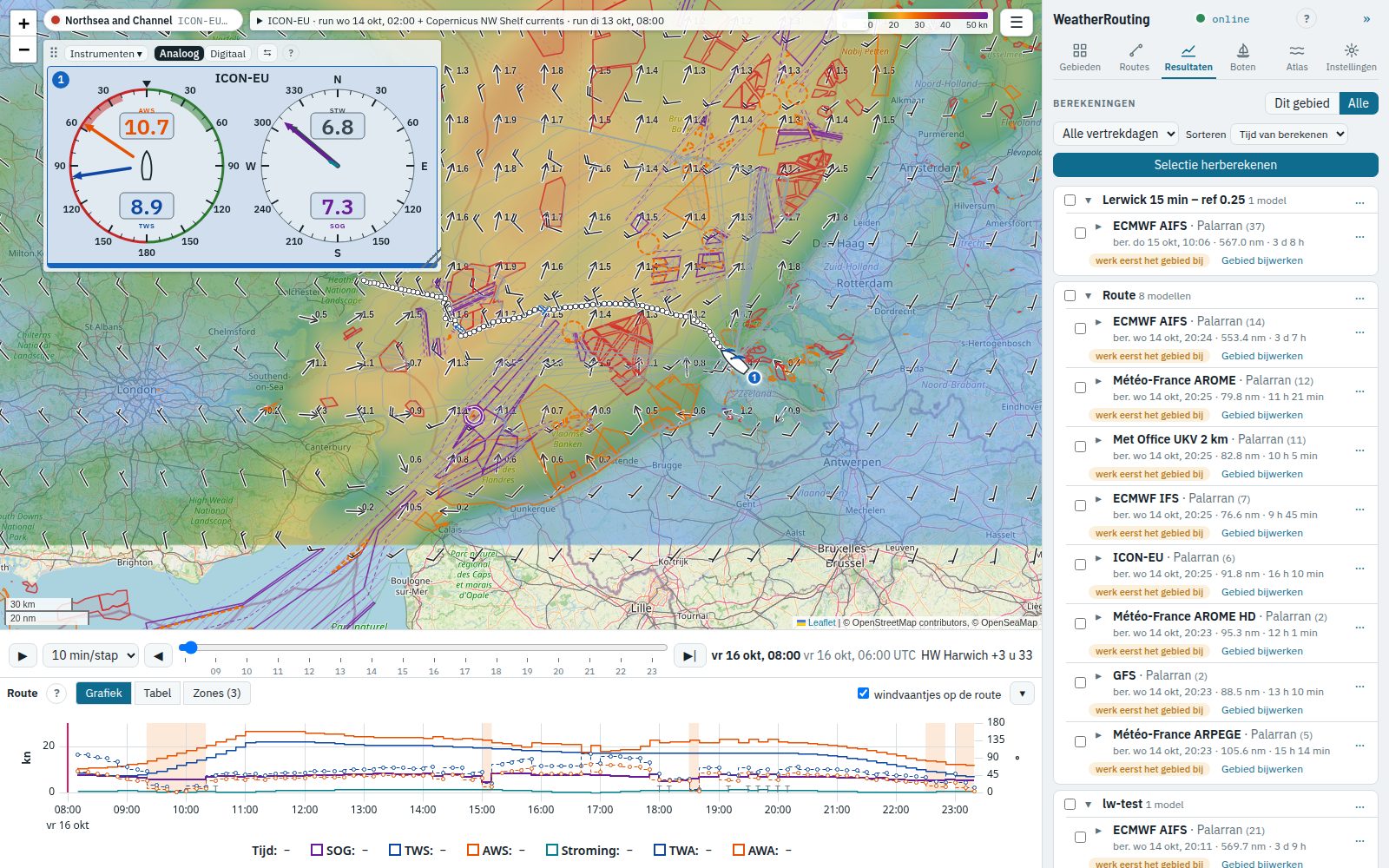This screenshot has height=868, width=1389.
Task: Open more options for Lerwick 15 min group
Action: (1359, 201)
